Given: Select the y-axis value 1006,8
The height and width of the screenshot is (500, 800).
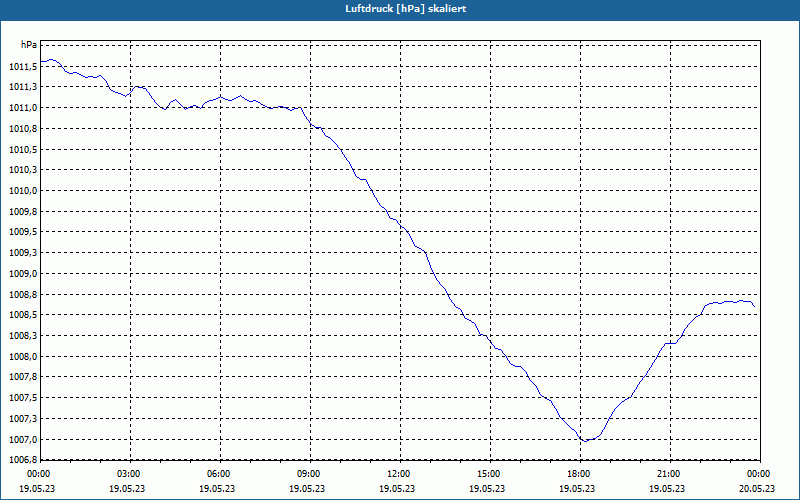Looking at the screenshot, I should pyautogui.click(x=23, y=460).
